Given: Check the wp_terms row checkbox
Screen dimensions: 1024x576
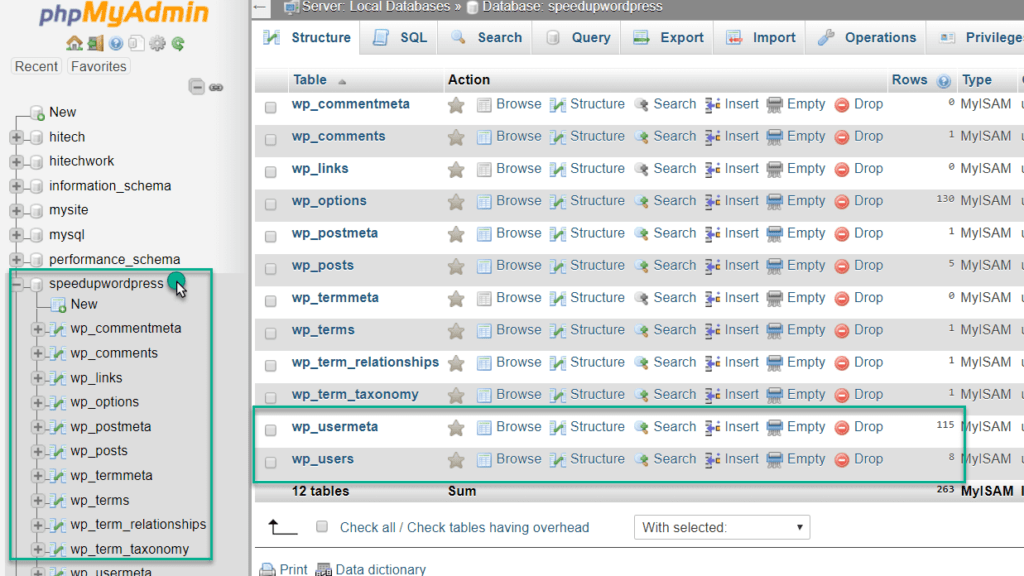Looking at the screenshot, I should click(270, 333).
